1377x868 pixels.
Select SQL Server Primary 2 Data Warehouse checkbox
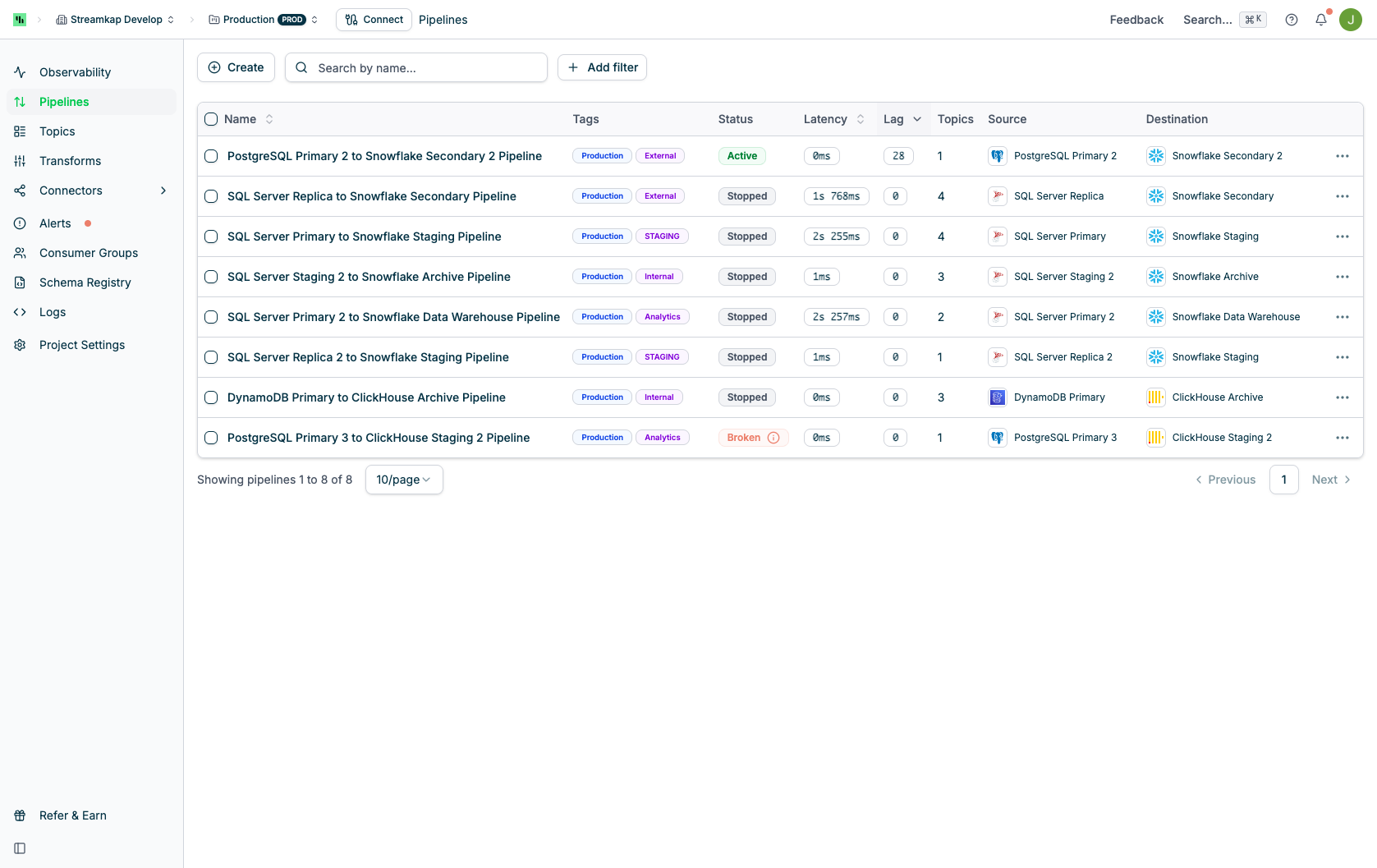click(211, 317)
